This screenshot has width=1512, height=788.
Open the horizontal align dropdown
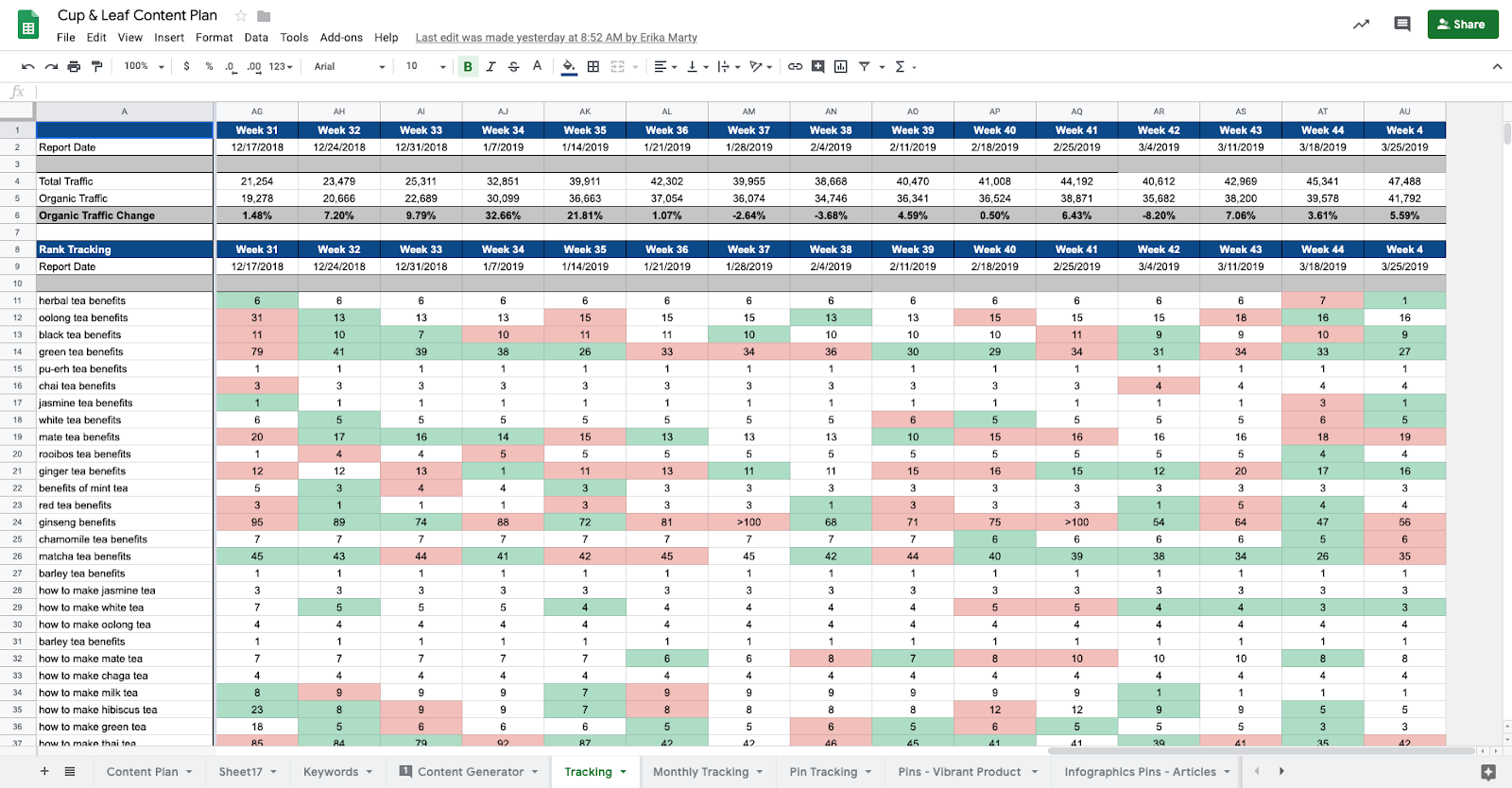tap(664, 67)
